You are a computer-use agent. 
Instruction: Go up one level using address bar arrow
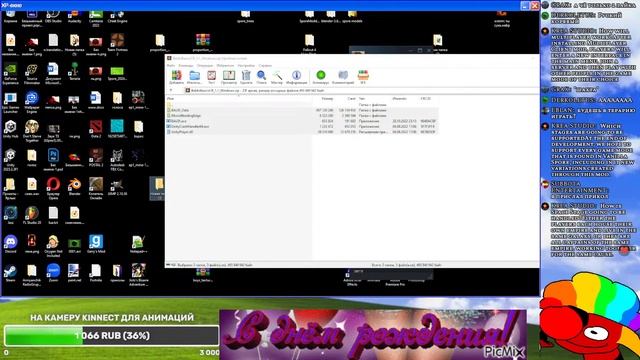pos(171,90)
